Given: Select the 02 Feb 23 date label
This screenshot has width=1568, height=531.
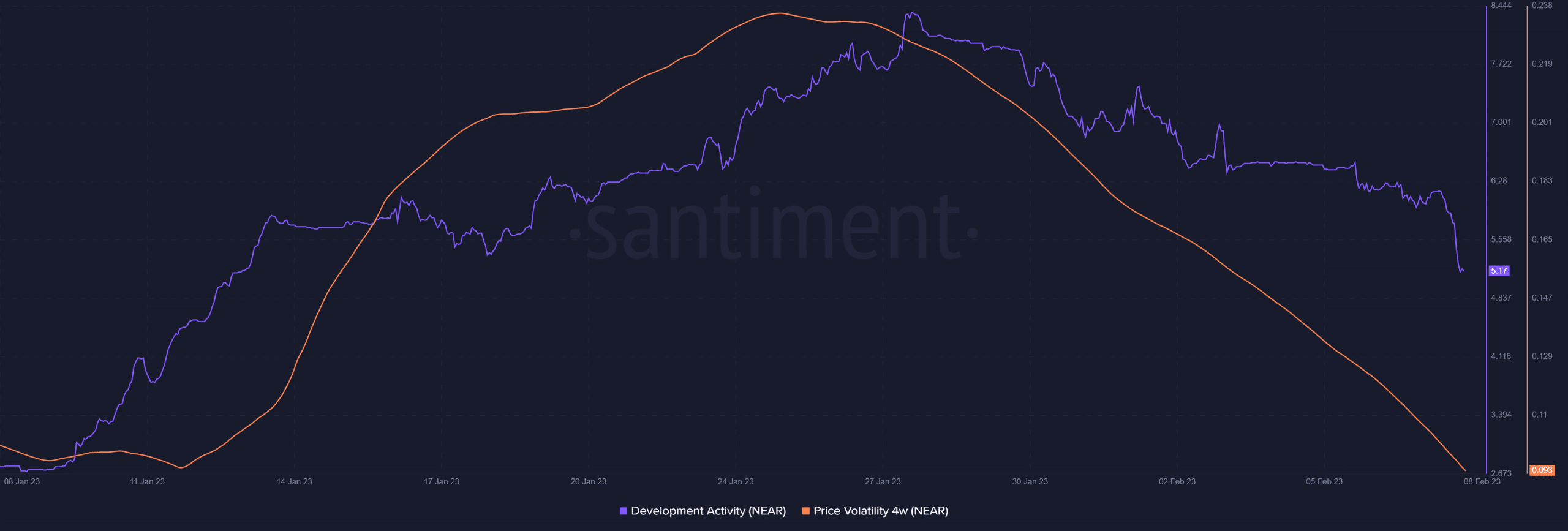Looking at the screenshot, I should [1177, 481].
